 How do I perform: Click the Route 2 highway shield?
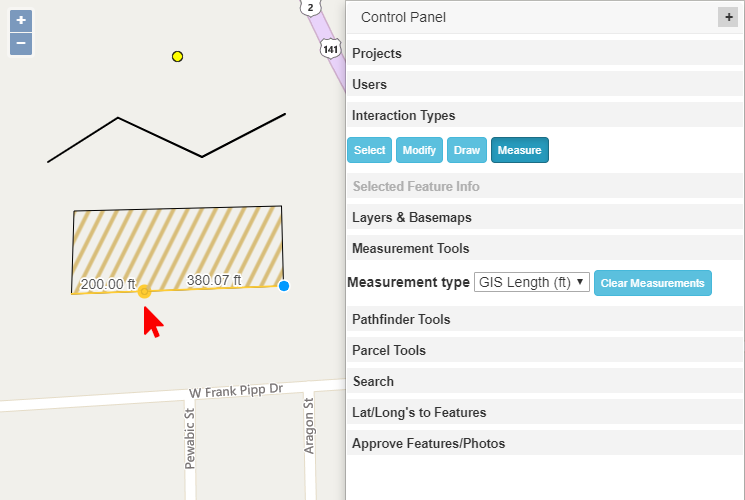(310, 7)
